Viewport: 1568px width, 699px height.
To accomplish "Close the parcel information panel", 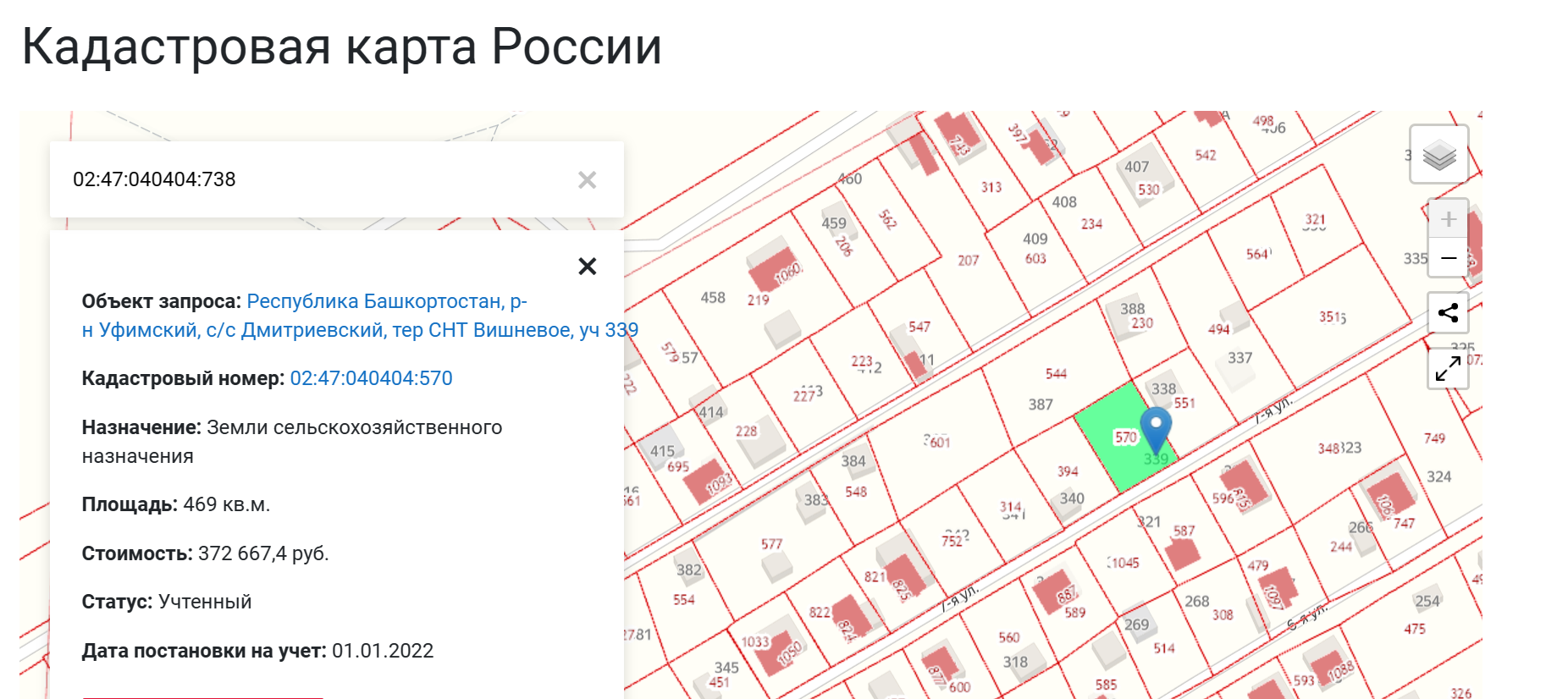I will click(587, 267).
